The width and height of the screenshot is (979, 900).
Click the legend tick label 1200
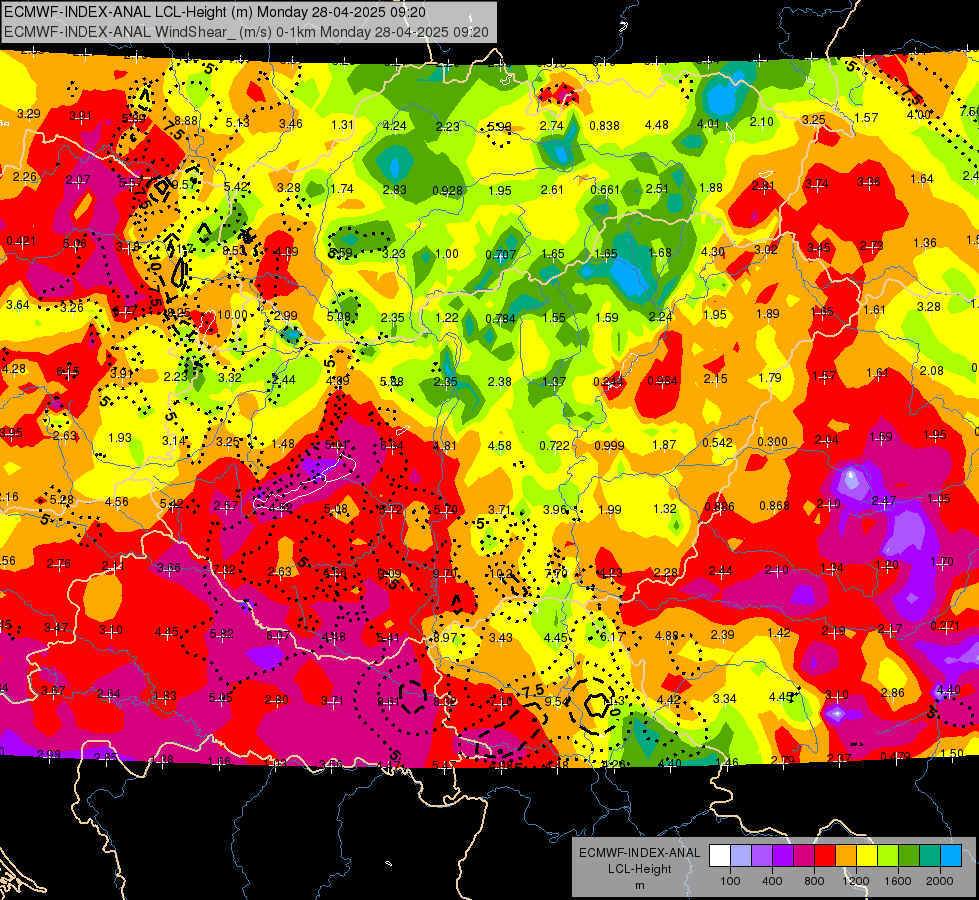point(856,881)
